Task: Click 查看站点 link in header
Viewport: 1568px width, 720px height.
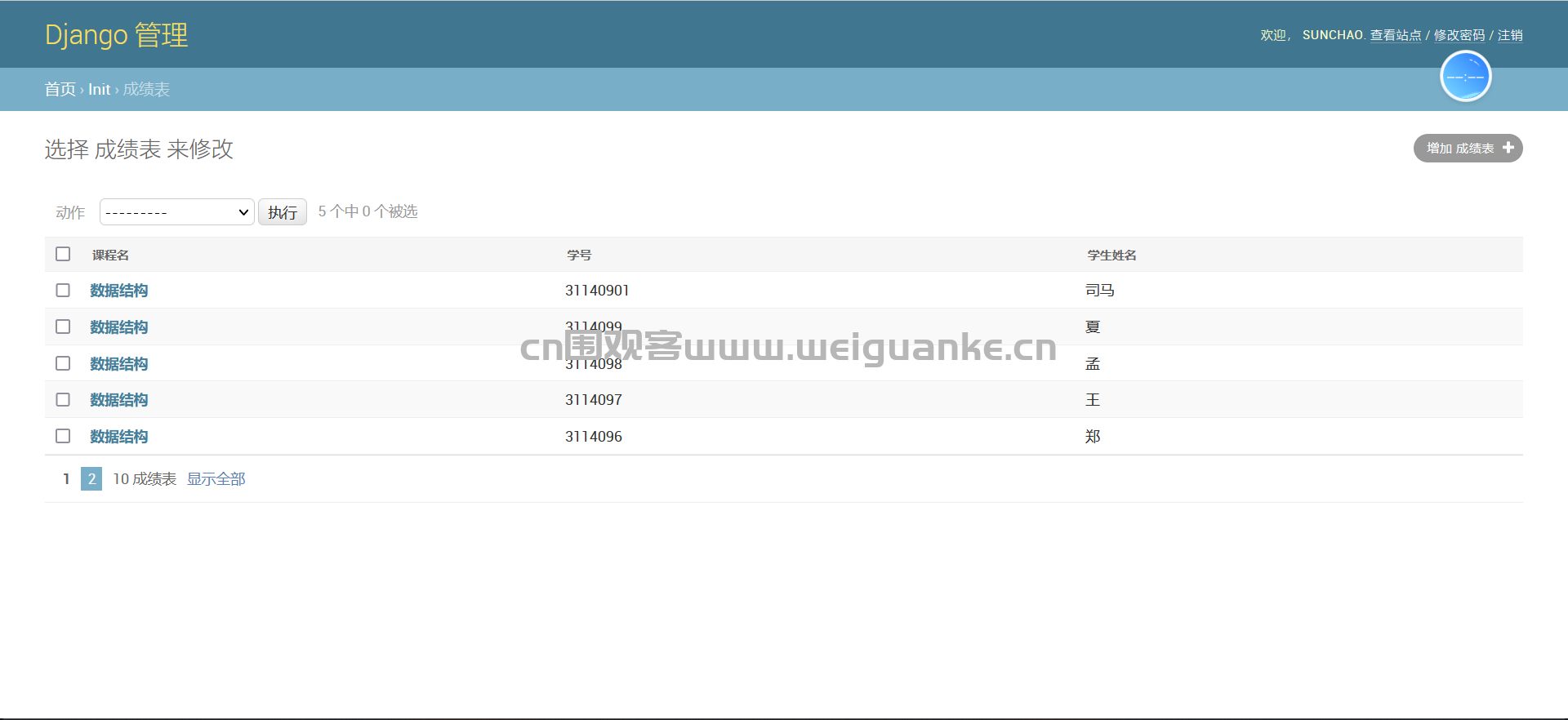Action: pyautogui.click(x=1395, y=35)
